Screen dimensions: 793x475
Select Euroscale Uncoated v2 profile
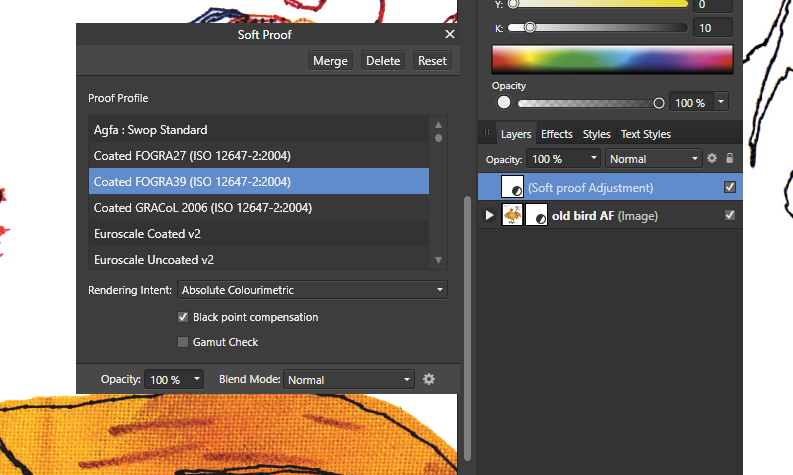tap(258, 259)
